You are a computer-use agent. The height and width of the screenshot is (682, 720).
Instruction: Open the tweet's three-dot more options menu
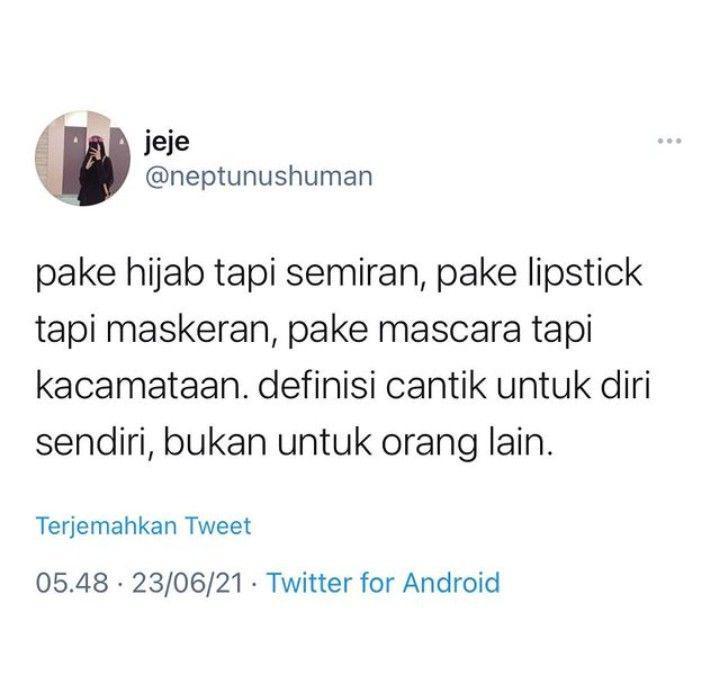click(x=669, y=141)
